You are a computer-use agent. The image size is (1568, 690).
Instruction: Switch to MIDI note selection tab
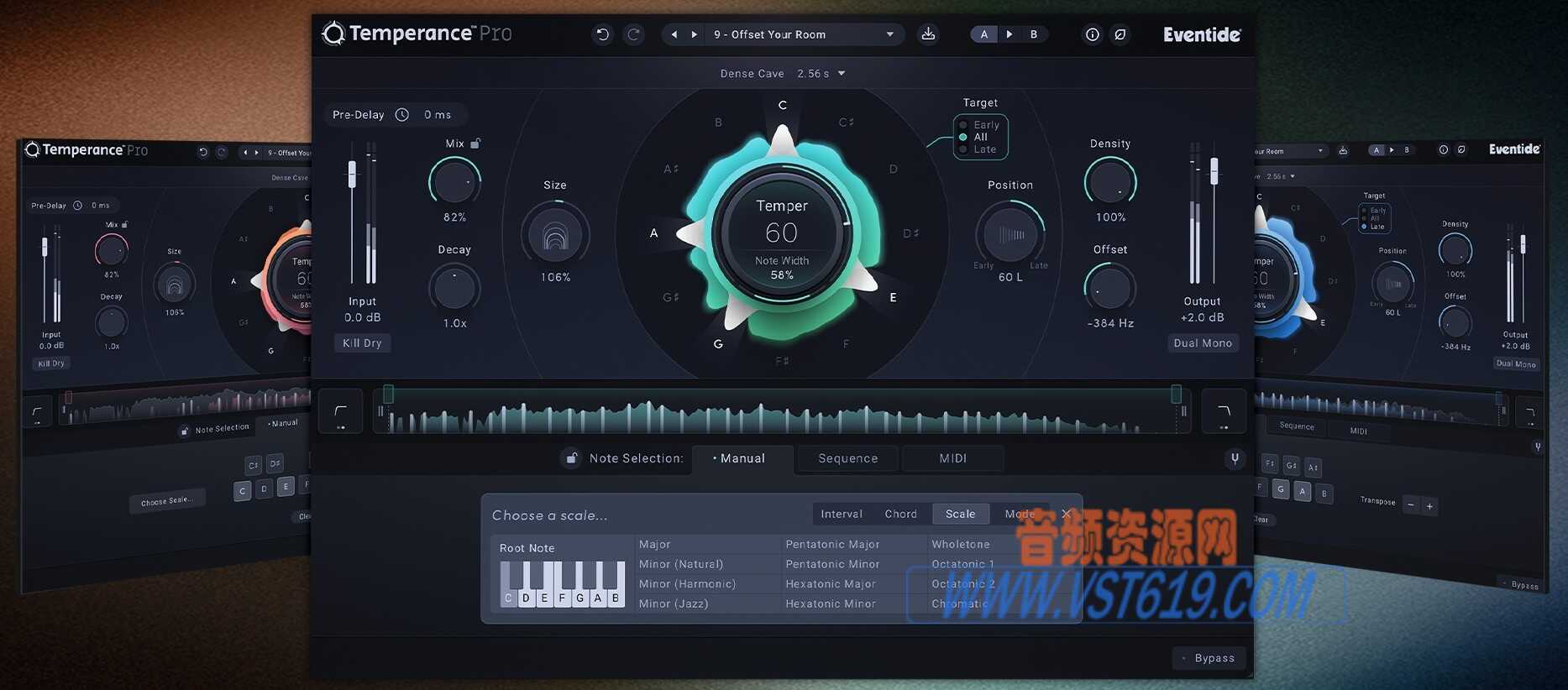[x=952, y=458]
